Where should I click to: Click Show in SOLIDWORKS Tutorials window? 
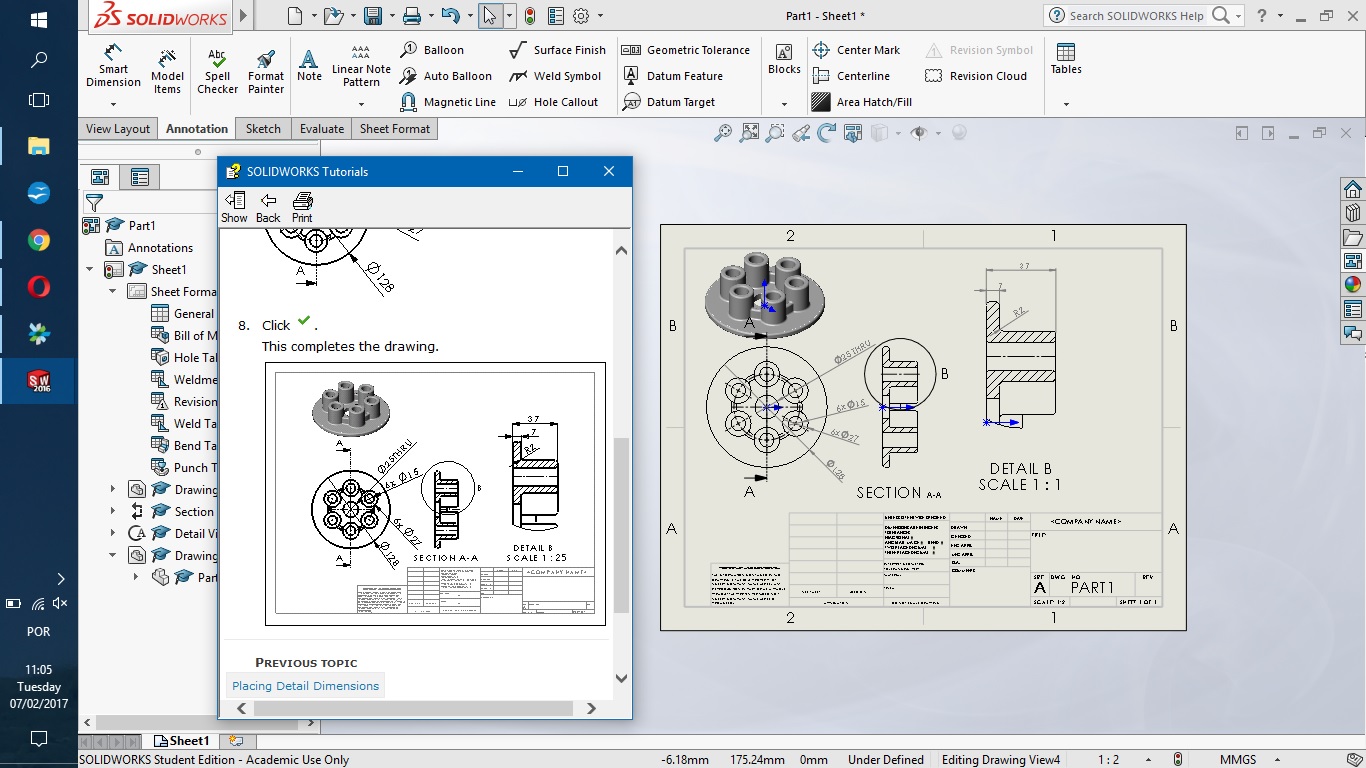pyautogui.click(x=234, y=207)
